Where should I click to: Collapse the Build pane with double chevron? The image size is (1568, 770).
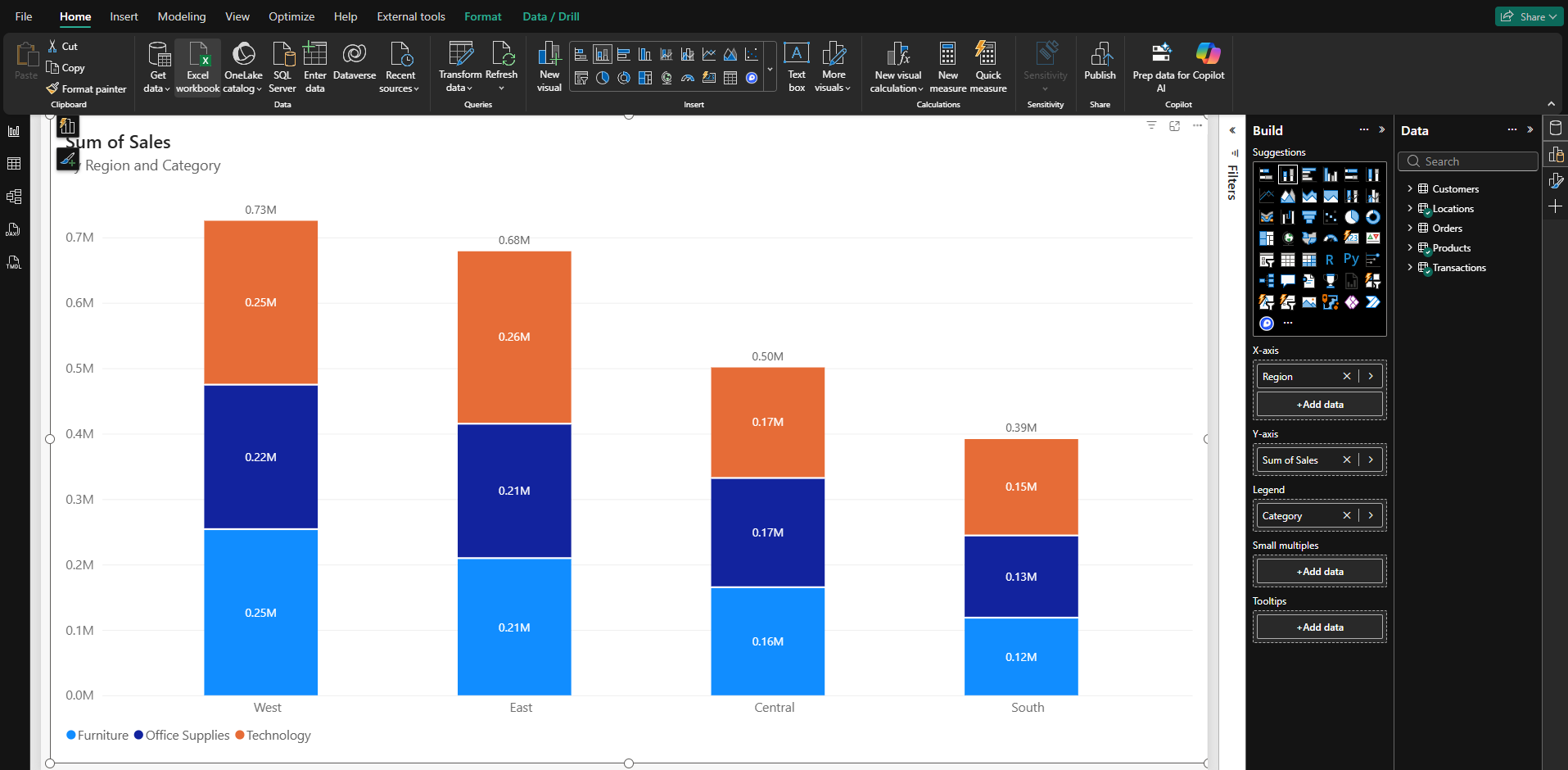tap(1382, 129)
